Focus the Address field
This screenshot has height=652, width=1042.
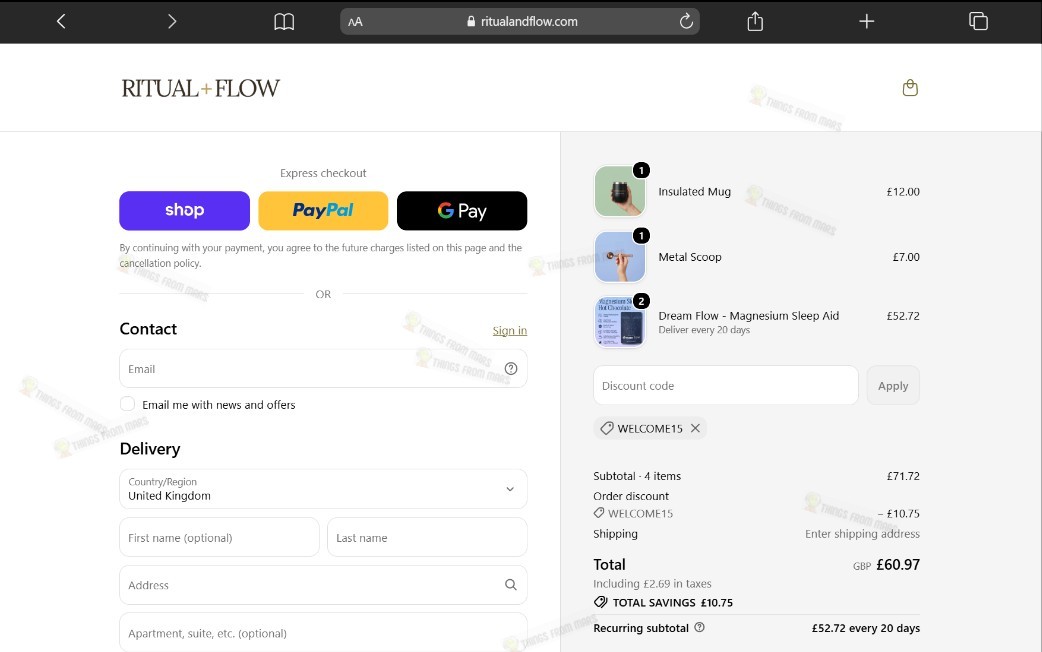click(x=324, y=585)
